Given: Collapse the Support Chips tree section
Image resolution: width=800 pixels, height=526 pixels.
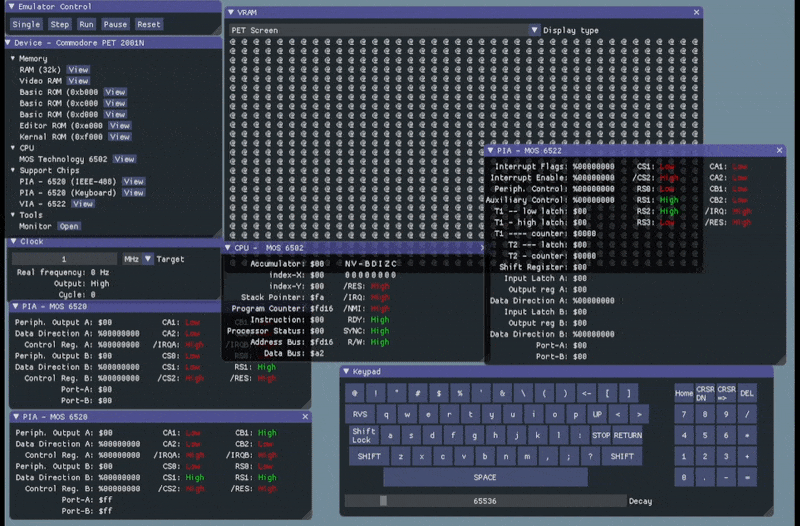Looking at the screenshot, I should pos(13,170).
